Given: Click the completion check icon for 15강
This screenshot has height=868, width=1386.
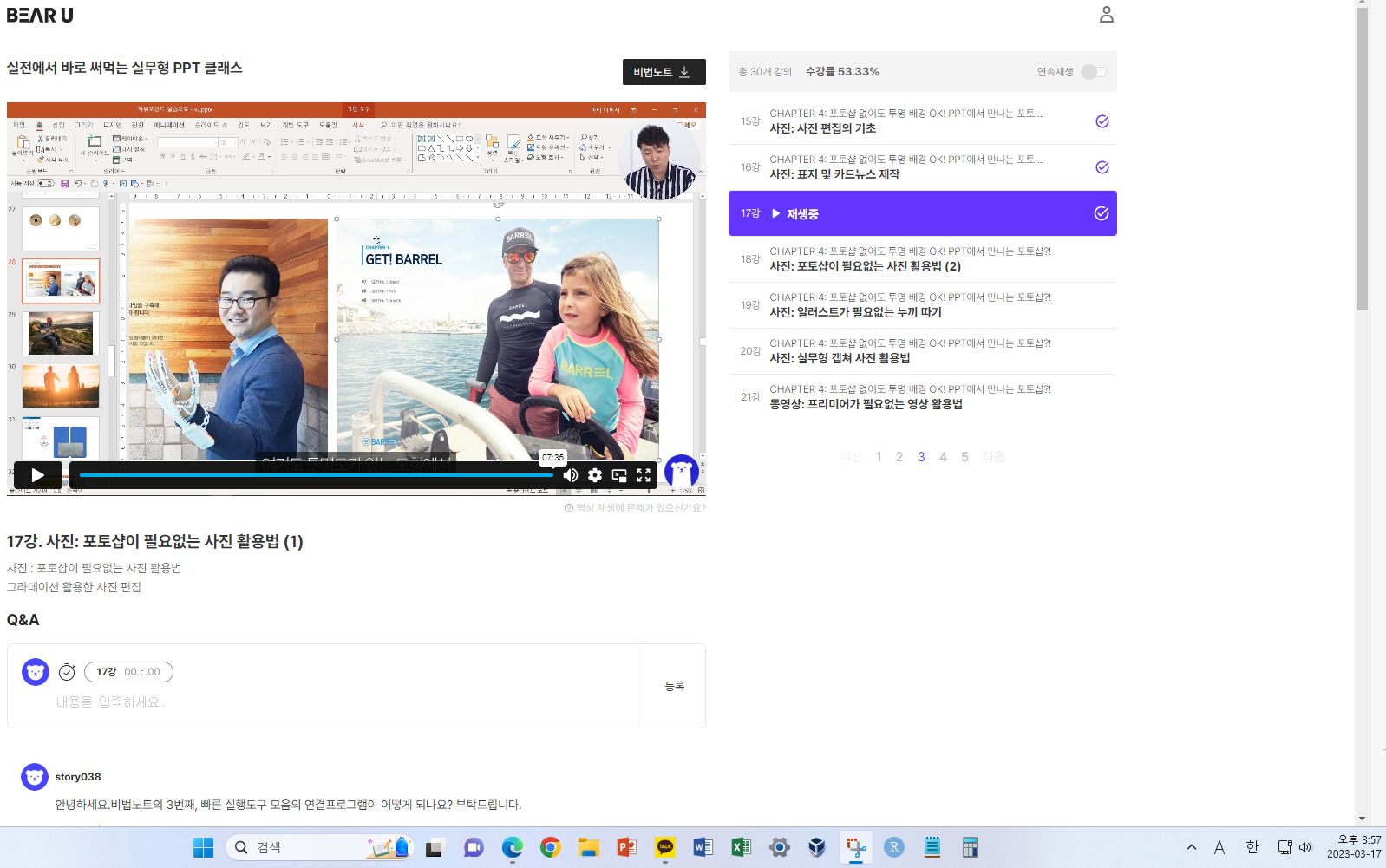Looking at the screenshot, I should 1102,121.
